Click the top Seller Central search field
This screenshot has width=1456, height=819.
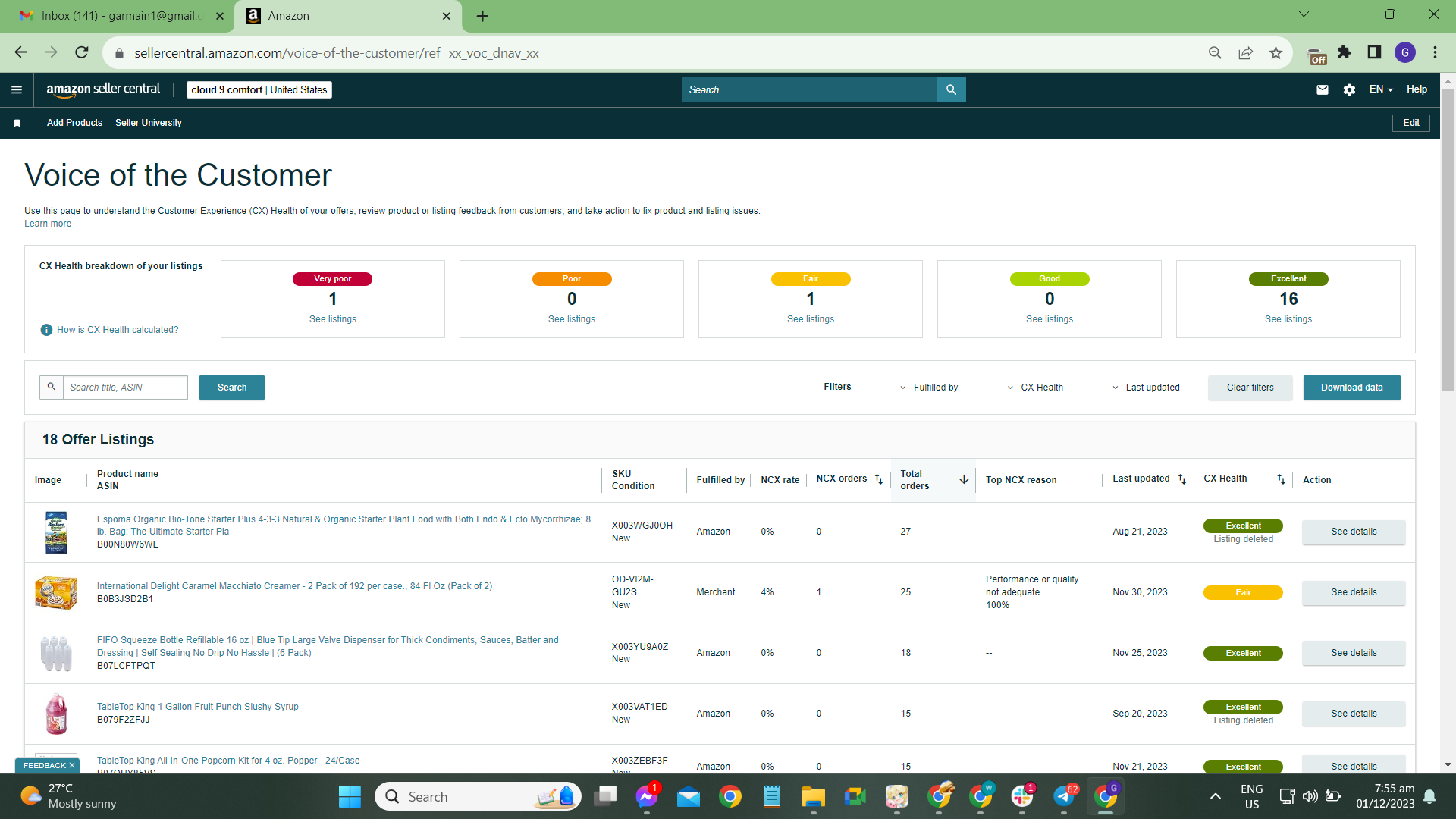click(x=809, y=89)
